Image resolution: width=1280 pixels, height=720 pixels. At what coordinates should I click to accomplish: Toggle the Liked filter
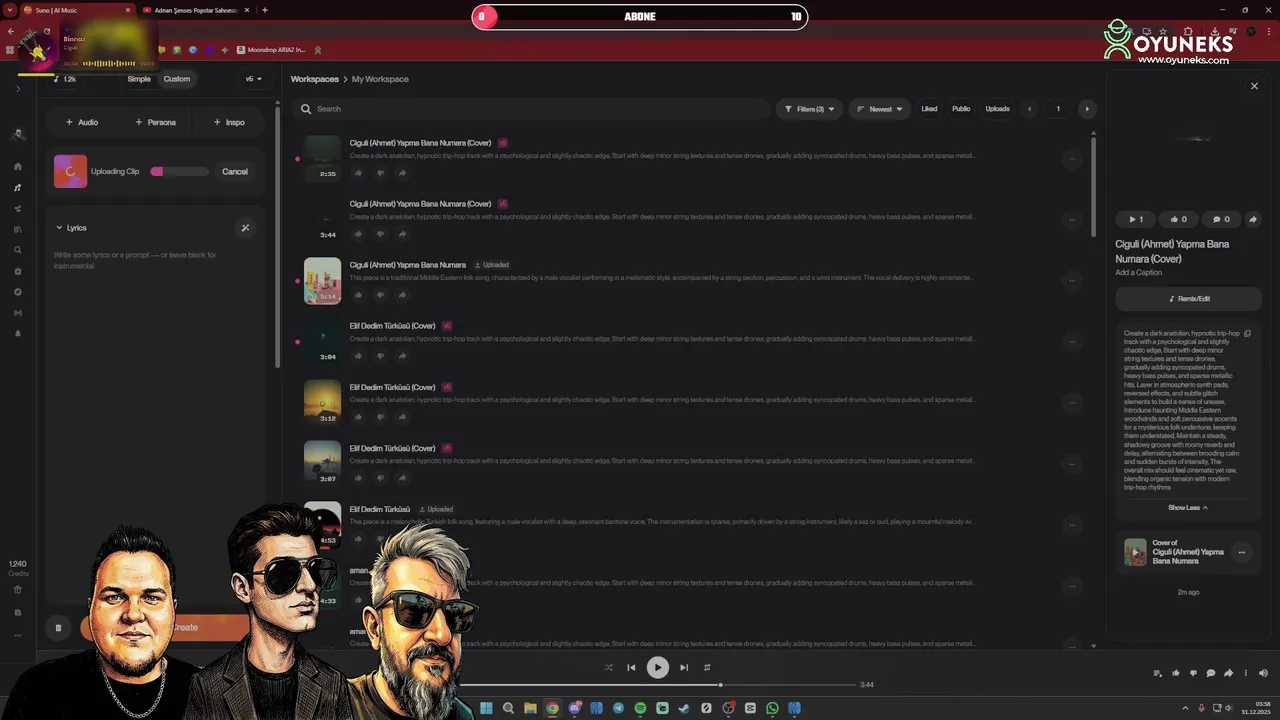tap(929, 109)
